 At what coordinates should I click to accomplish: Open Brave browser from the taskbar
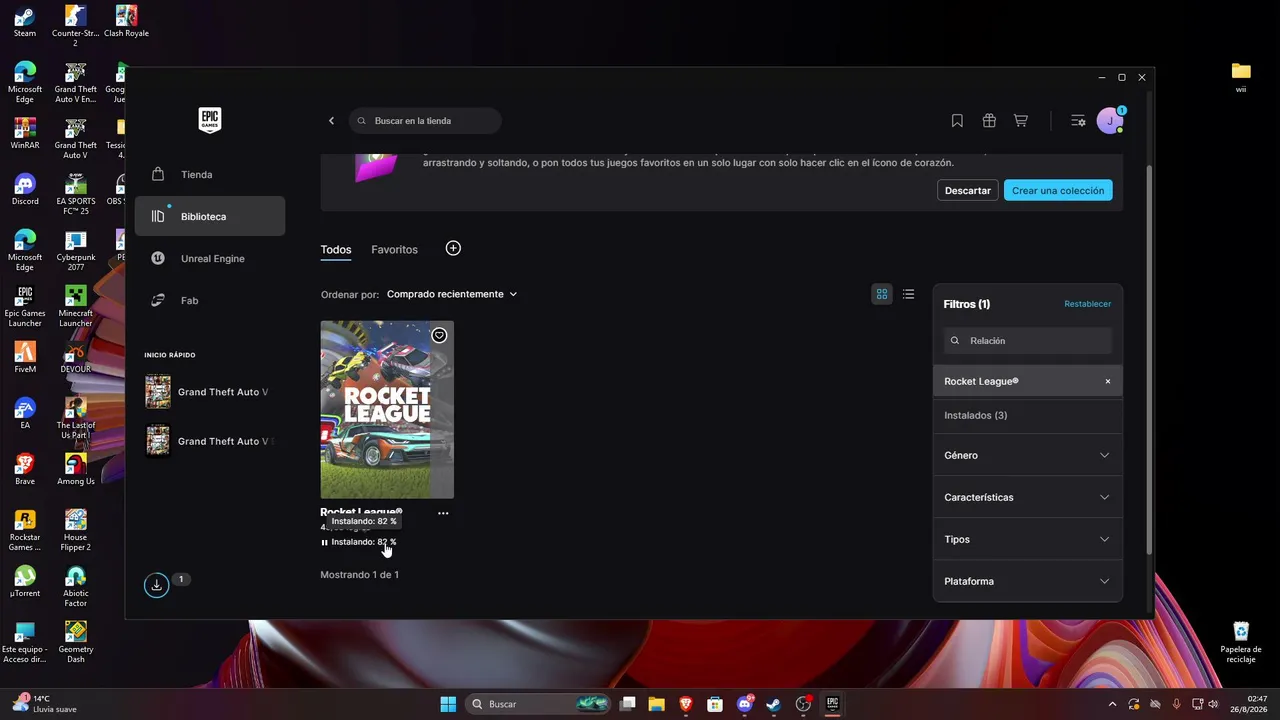point(686,704)
